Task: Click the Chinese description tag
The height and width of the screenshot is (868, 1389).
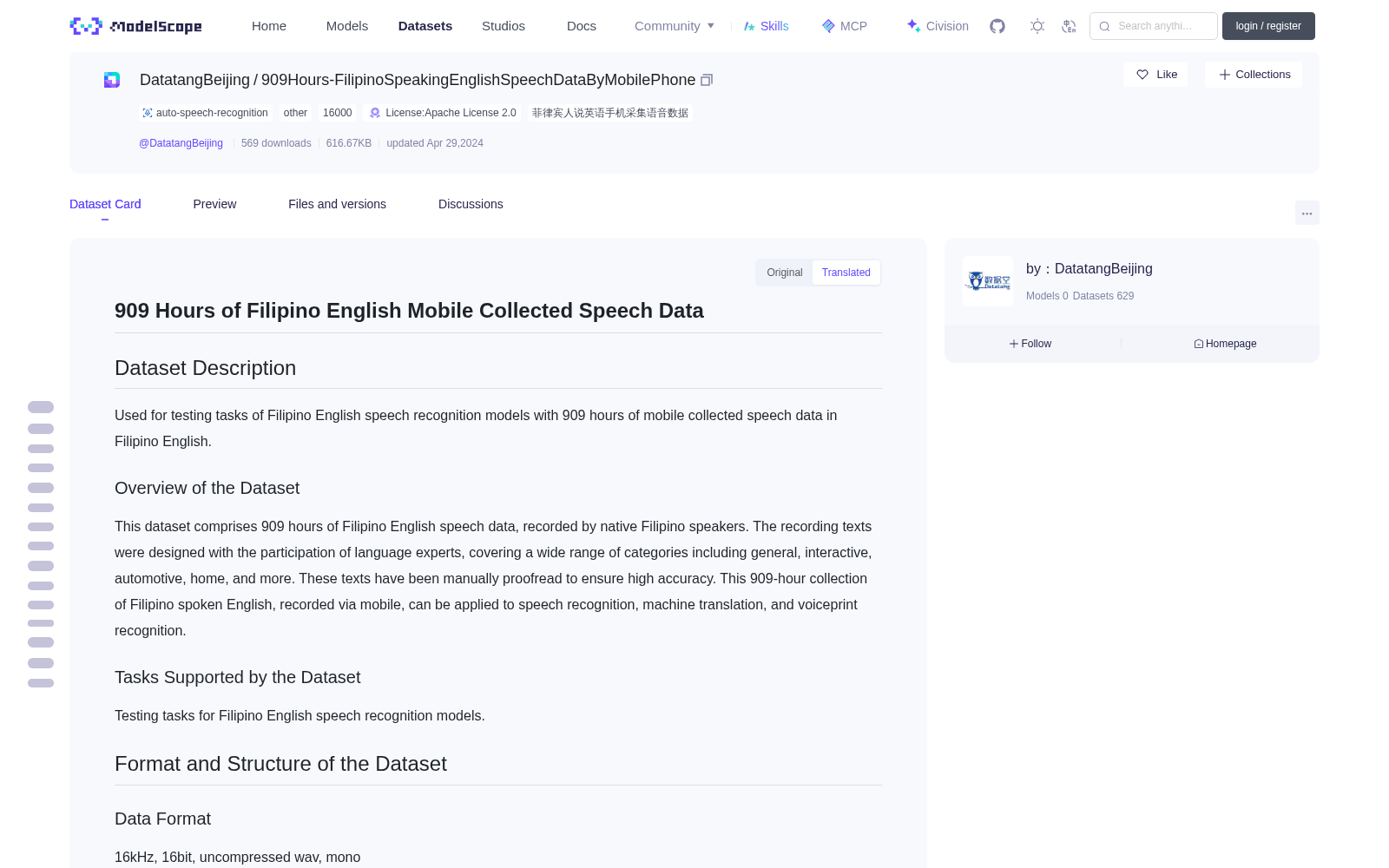Action: (609, 113)
